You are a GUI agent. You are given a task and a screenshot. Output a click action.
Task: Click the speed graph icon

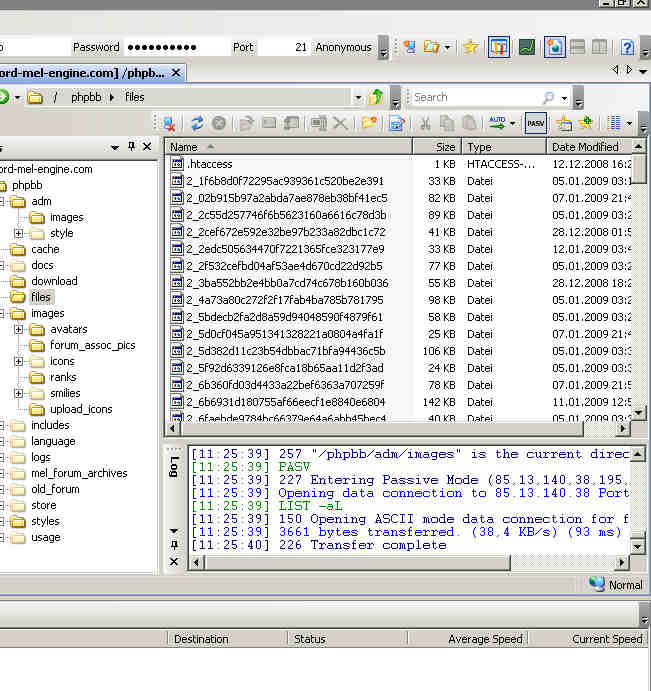(526, 47)
